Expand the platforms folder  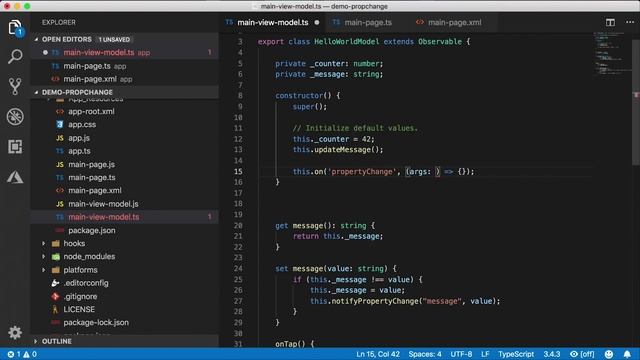pyautogui.click(x=124, y=270)
